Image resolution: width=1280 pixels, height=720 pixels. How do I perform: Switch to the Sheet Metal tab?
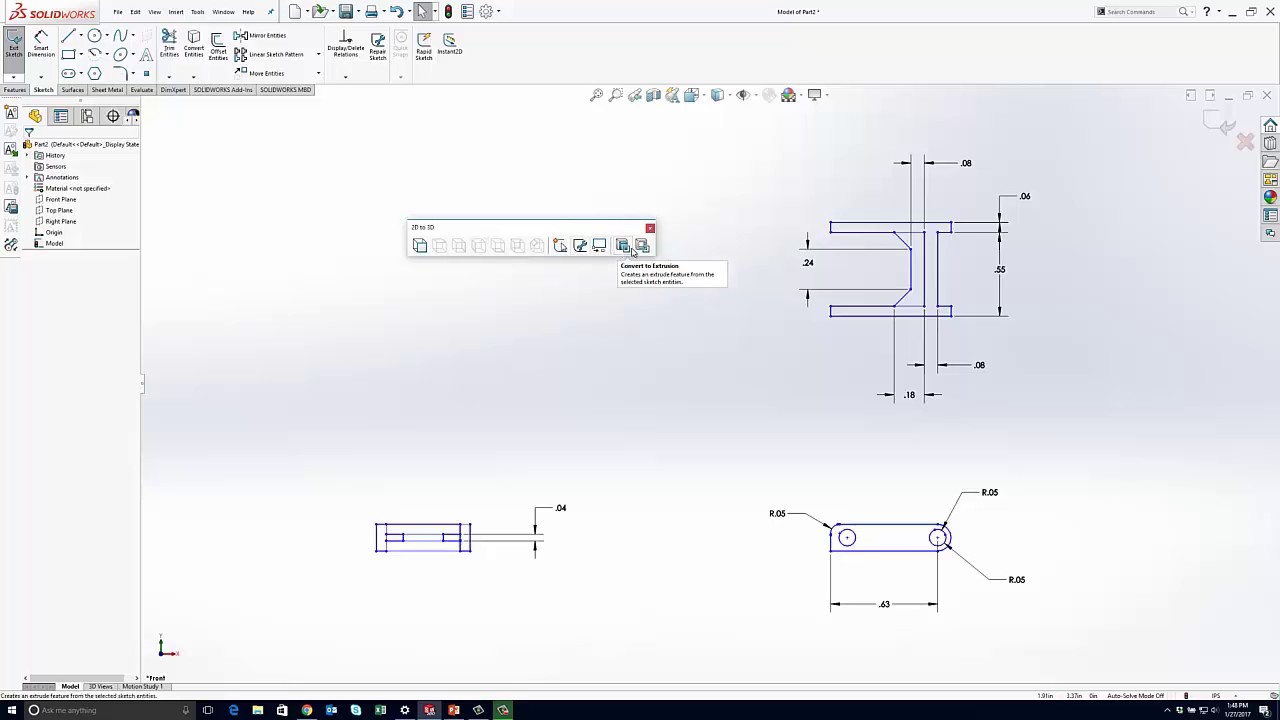tap(107, 90)
